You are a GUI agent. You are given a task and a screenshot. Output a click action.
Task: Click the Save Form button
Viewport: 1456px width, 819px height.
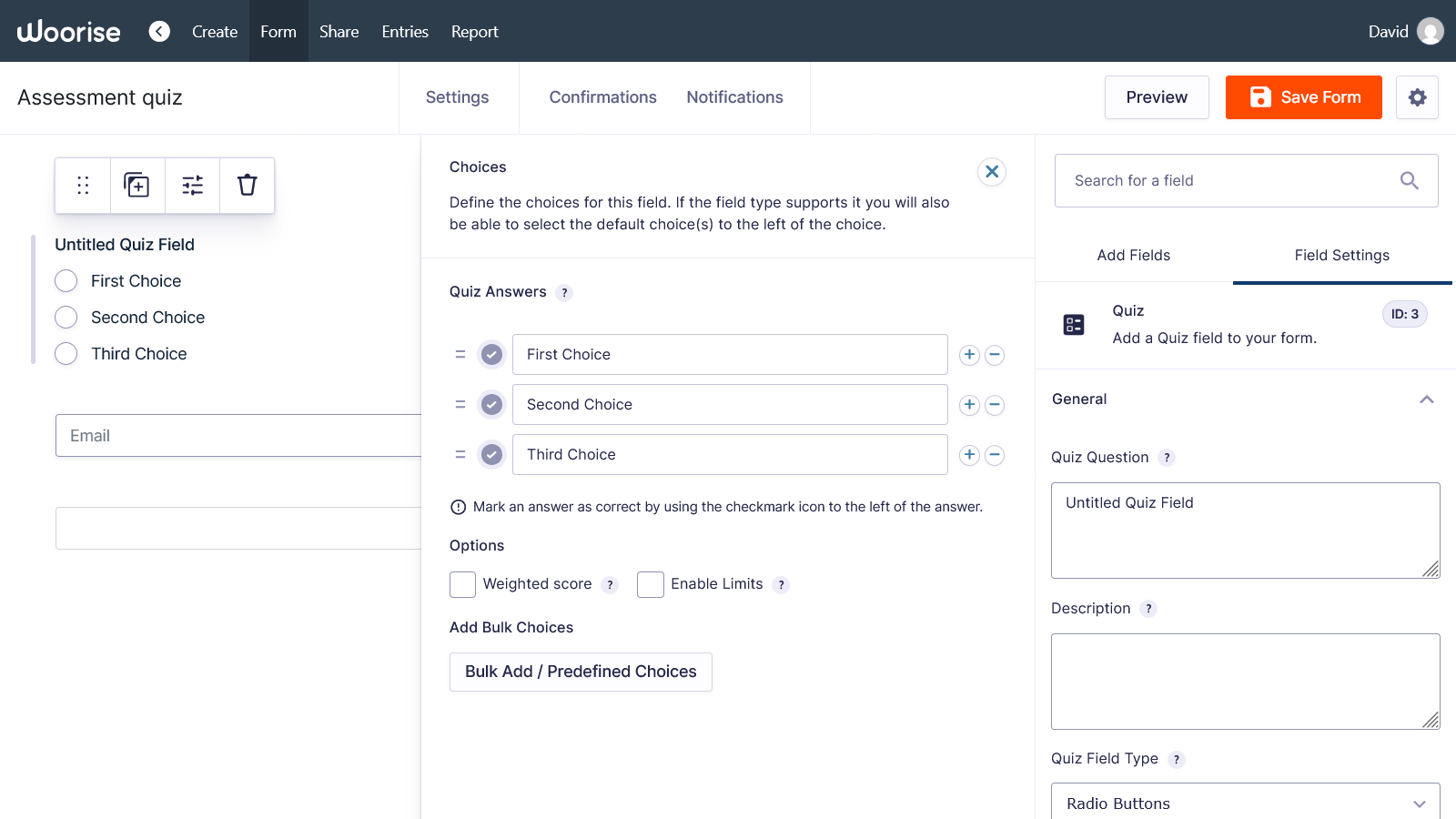(1303, 97)
